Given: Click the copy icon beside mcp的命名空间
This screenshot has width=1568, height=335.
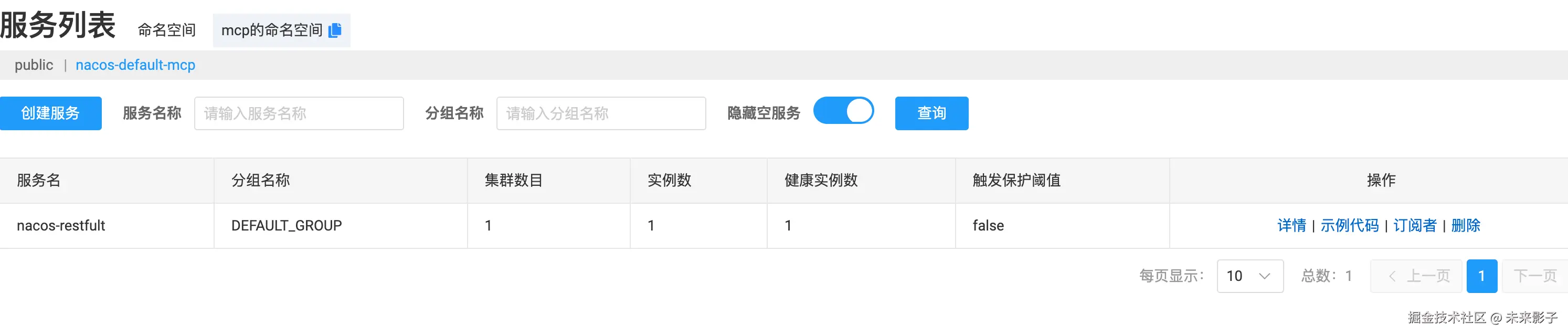Looking at the screenshot, I should 335,30.
